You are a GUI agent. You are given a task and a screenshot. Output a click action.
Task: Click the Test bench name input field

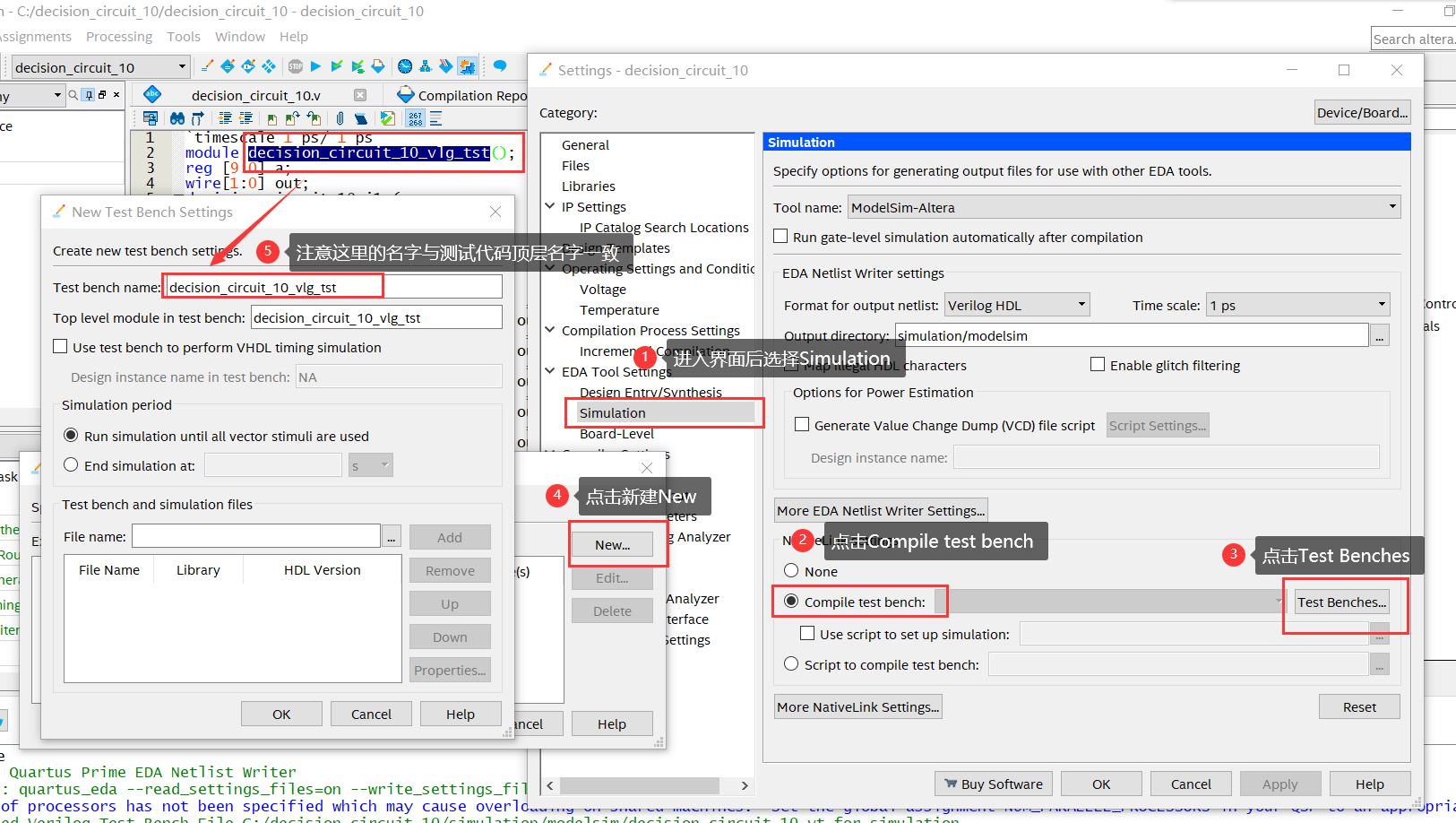[334, 287]
